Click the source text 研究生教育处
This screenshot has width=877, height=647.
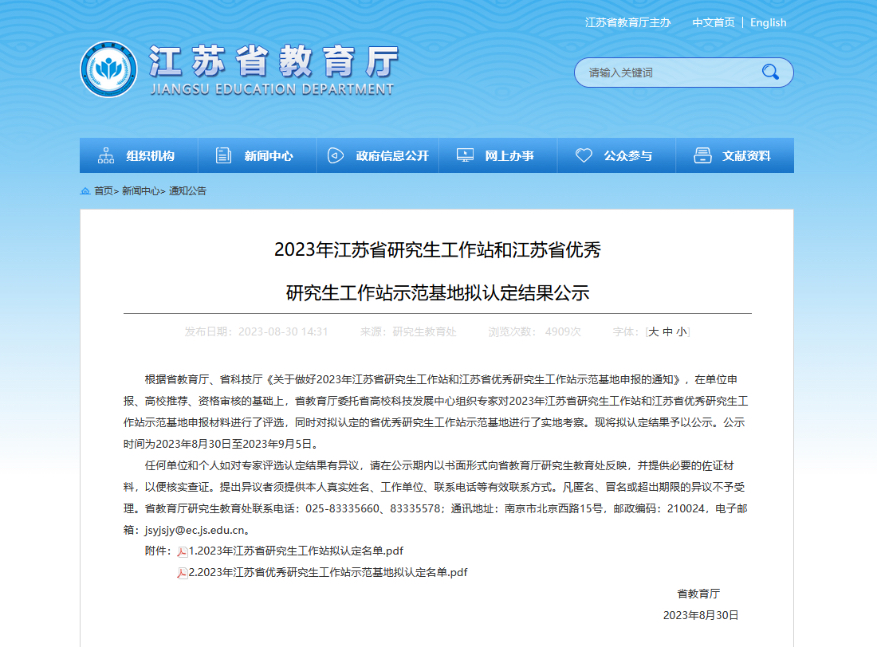(x=425, y=332)
